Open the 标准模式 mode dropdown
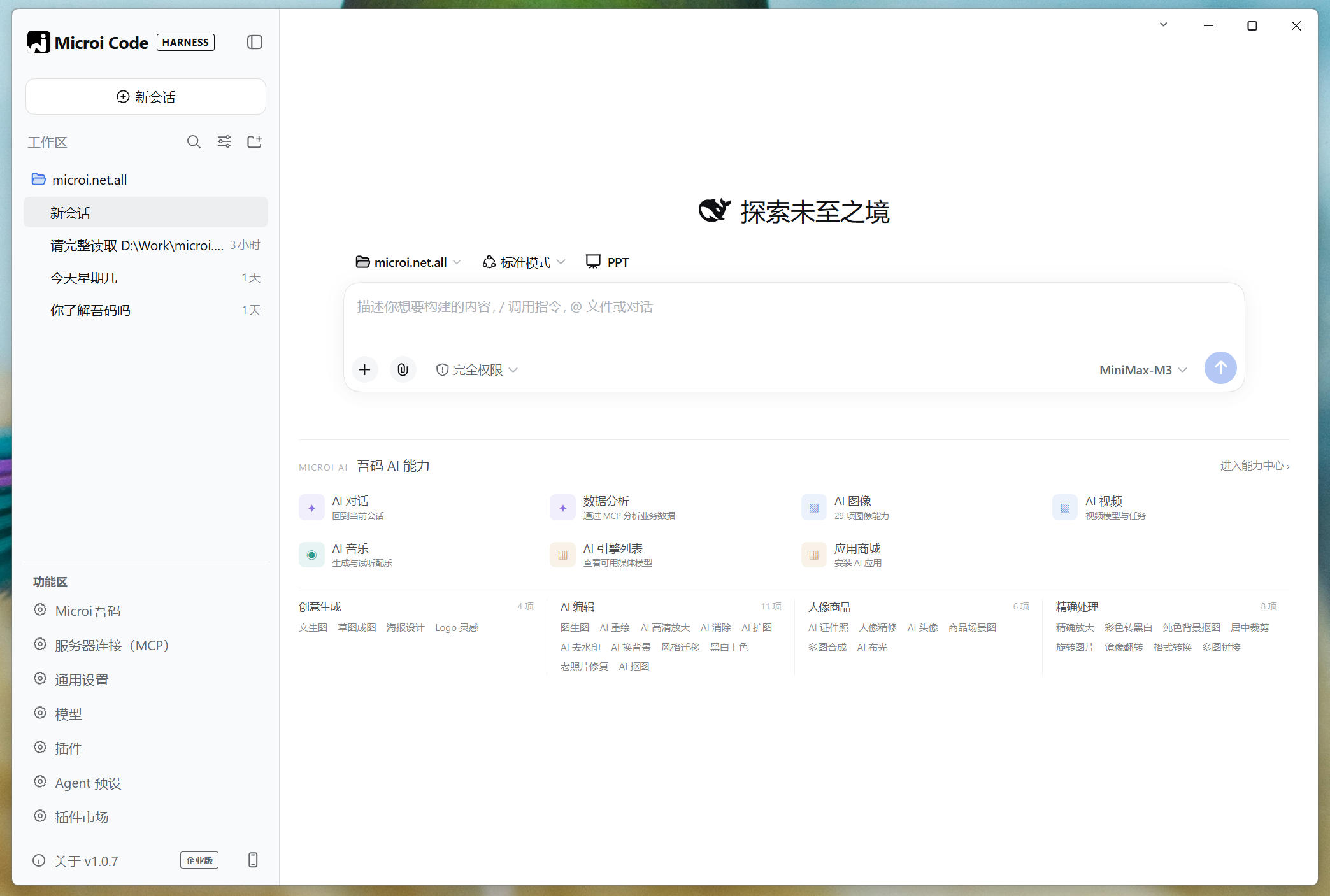The image size is (1330, 896). (524, 262)
